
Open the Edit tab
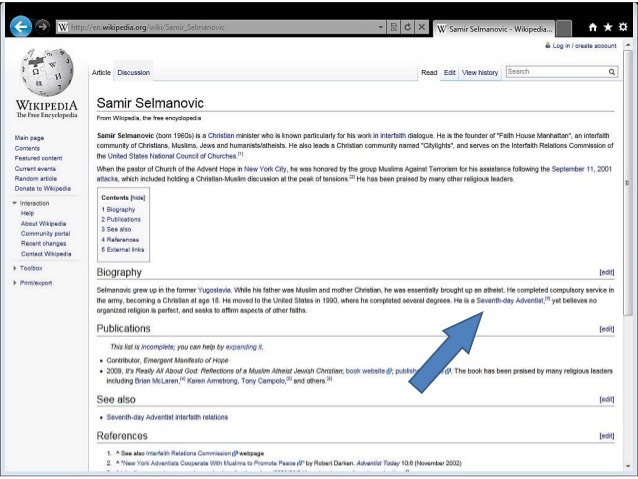(x=450, y=72)
